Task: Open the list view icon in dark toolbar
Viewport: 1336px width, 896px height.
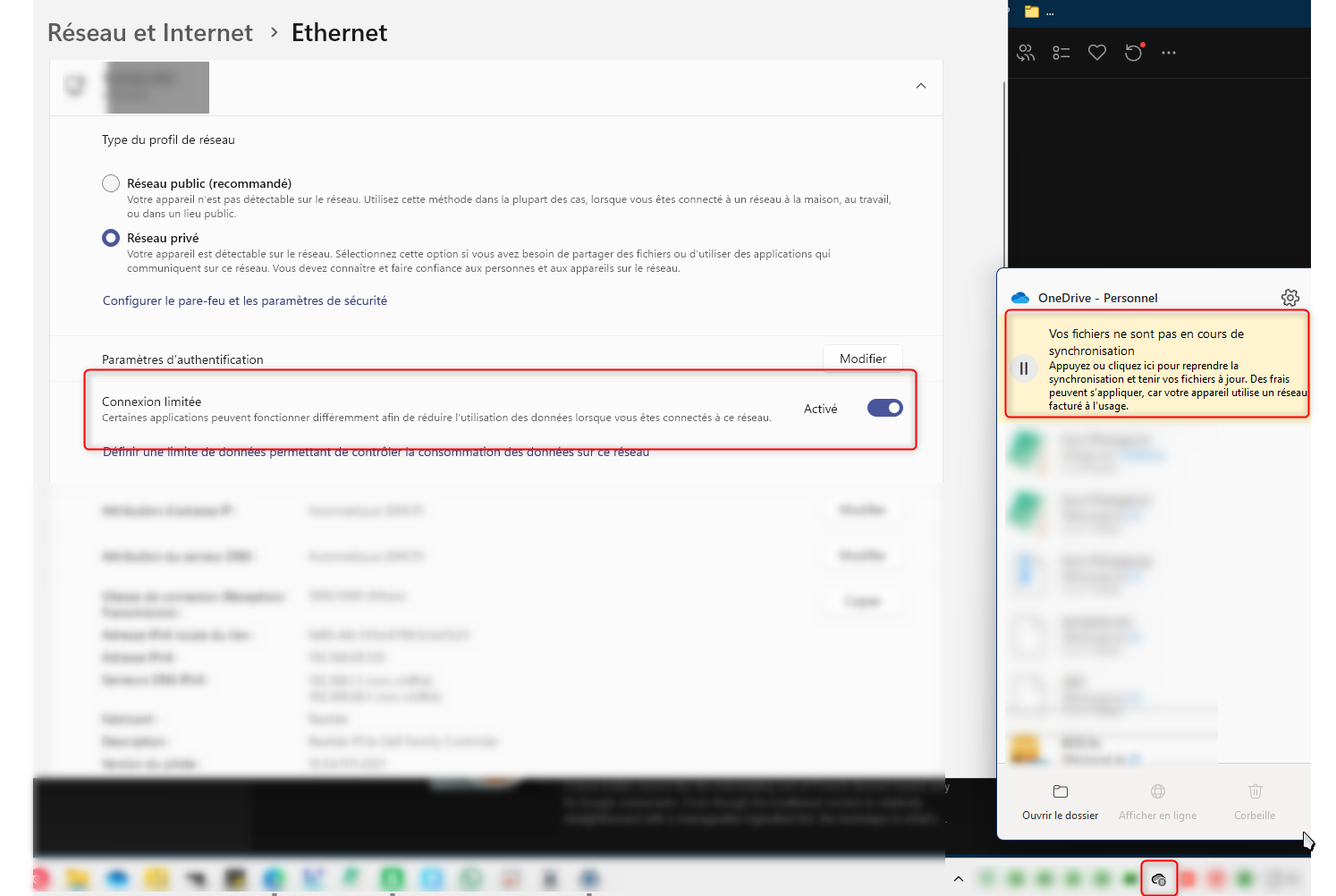Action: click(1061, 53)
